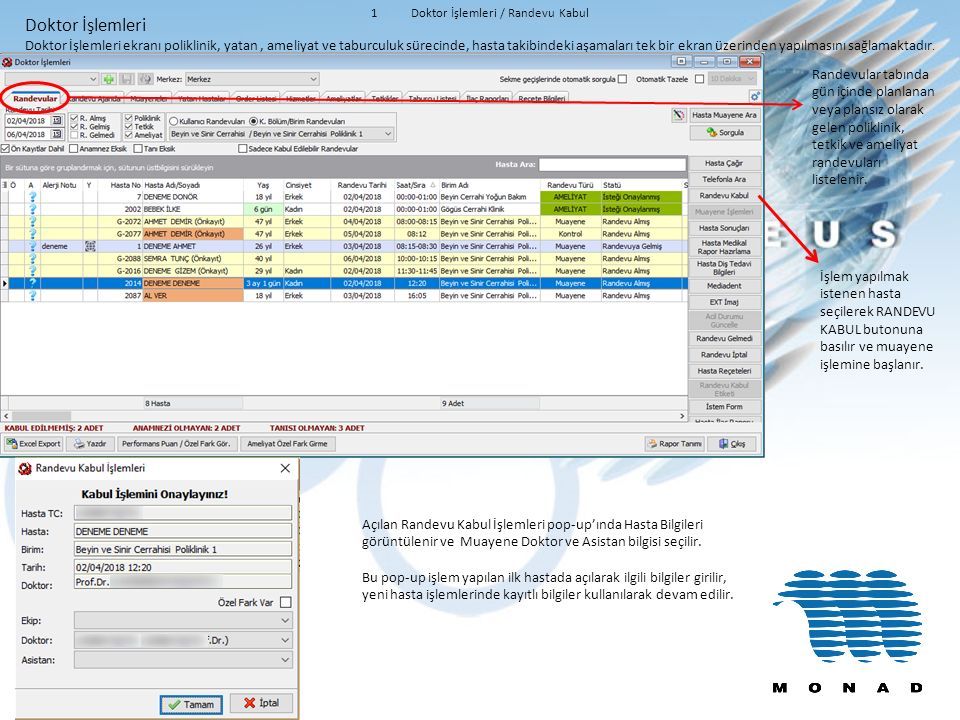Click the info icon in SEMRA TUNÇ row

(32, 258)
